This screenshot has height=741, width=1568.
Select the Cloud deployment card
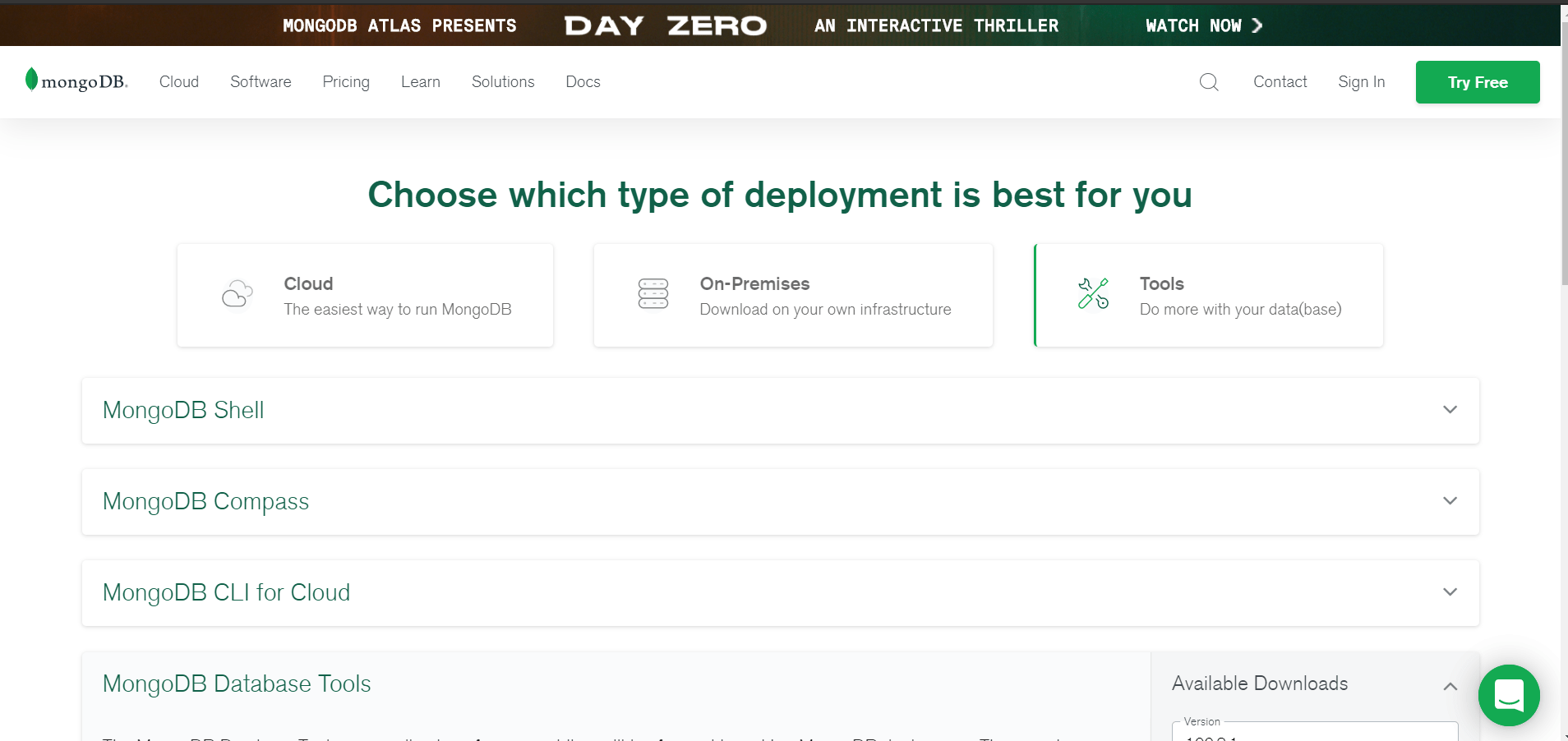point(365,295)
